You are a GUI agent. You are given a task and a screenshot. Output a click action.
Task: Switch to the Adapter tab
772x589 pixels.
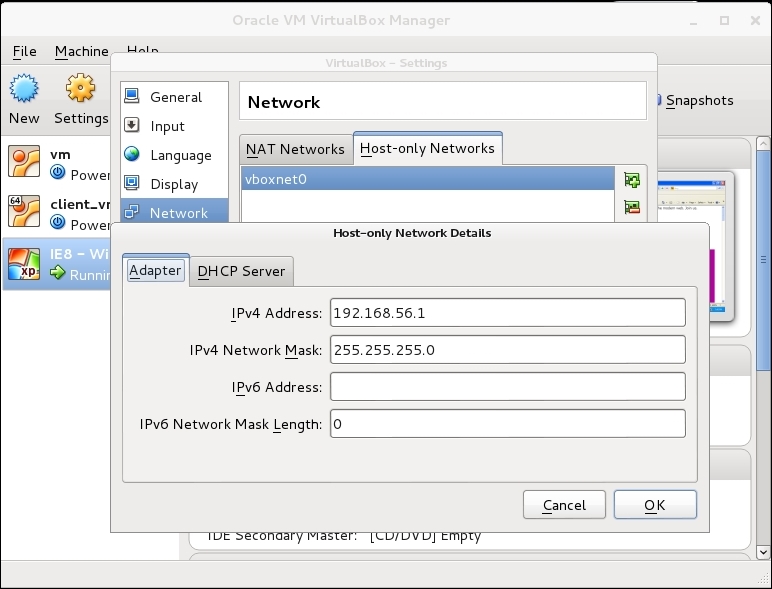click(155, 270)
